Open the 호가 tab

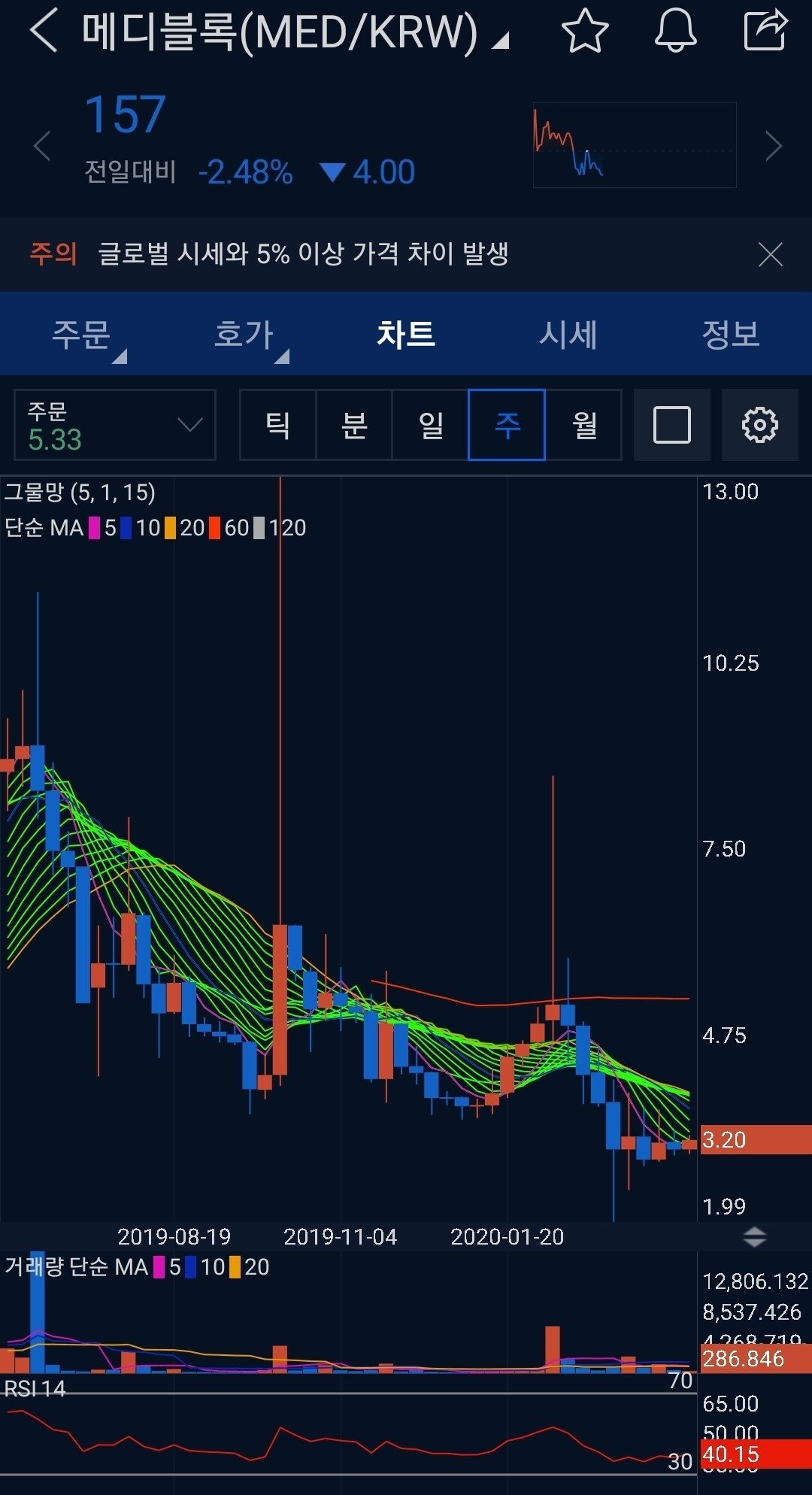(x=244, y=334)
